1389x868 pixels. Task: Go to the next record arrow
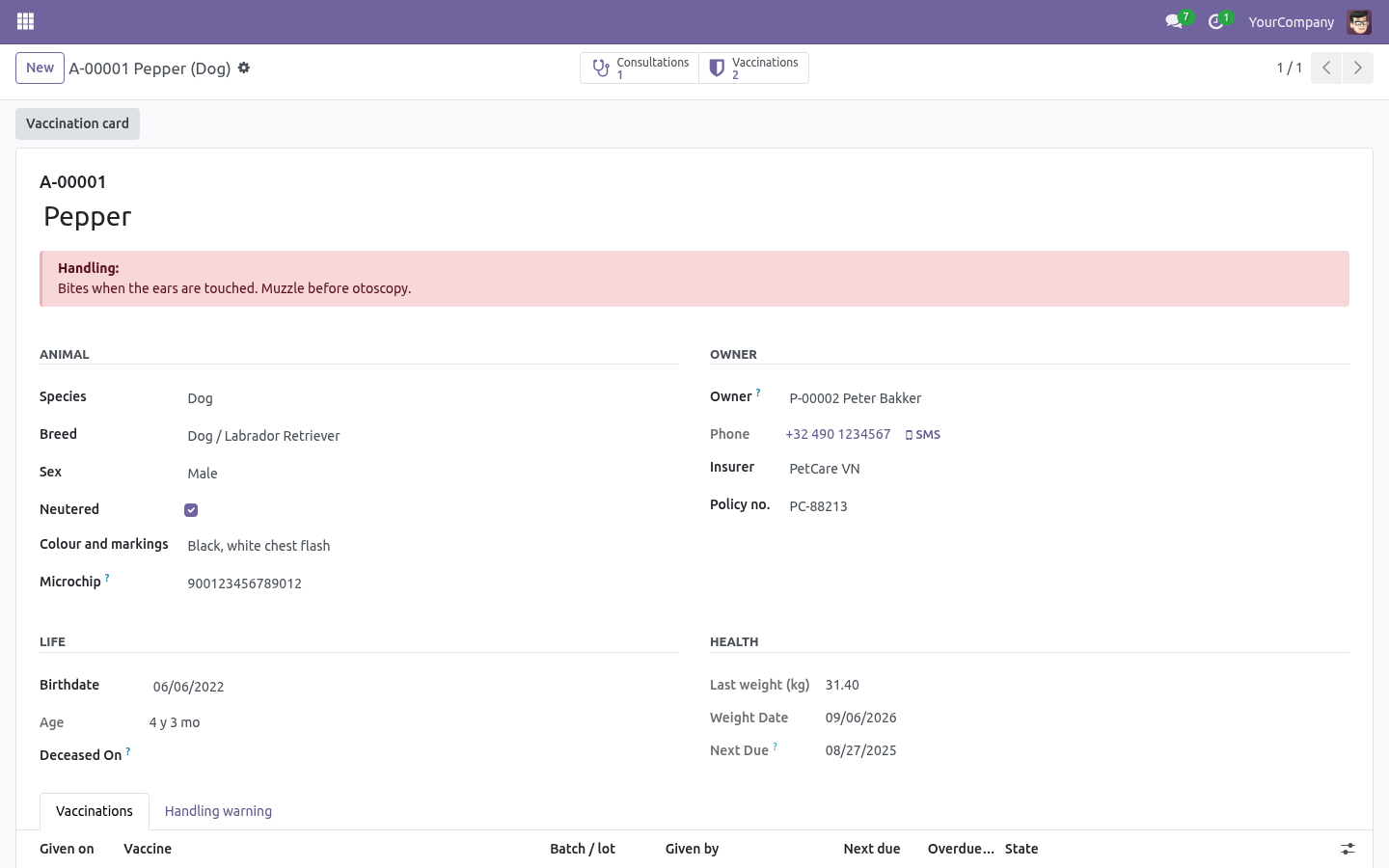coord(1357,68)
